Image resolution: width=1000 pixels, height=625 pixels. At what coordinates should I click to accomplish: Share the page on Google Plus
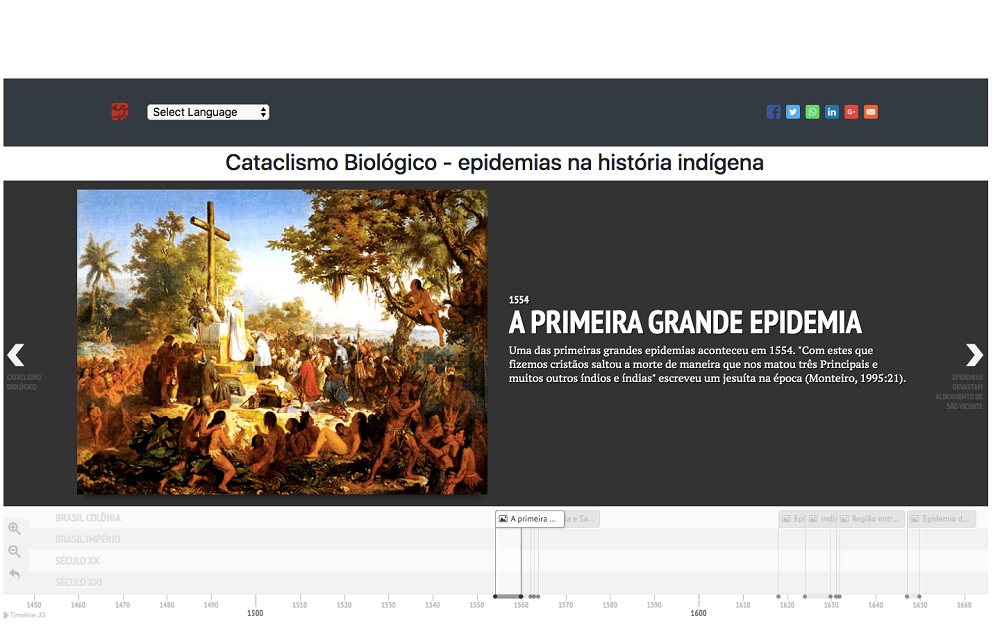(851, 112)
